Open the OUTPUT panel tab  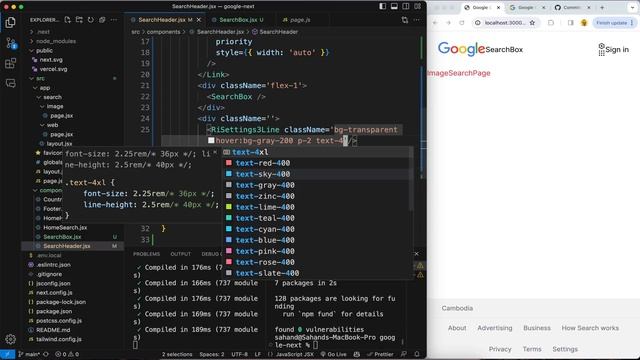[x=180, y=254]
